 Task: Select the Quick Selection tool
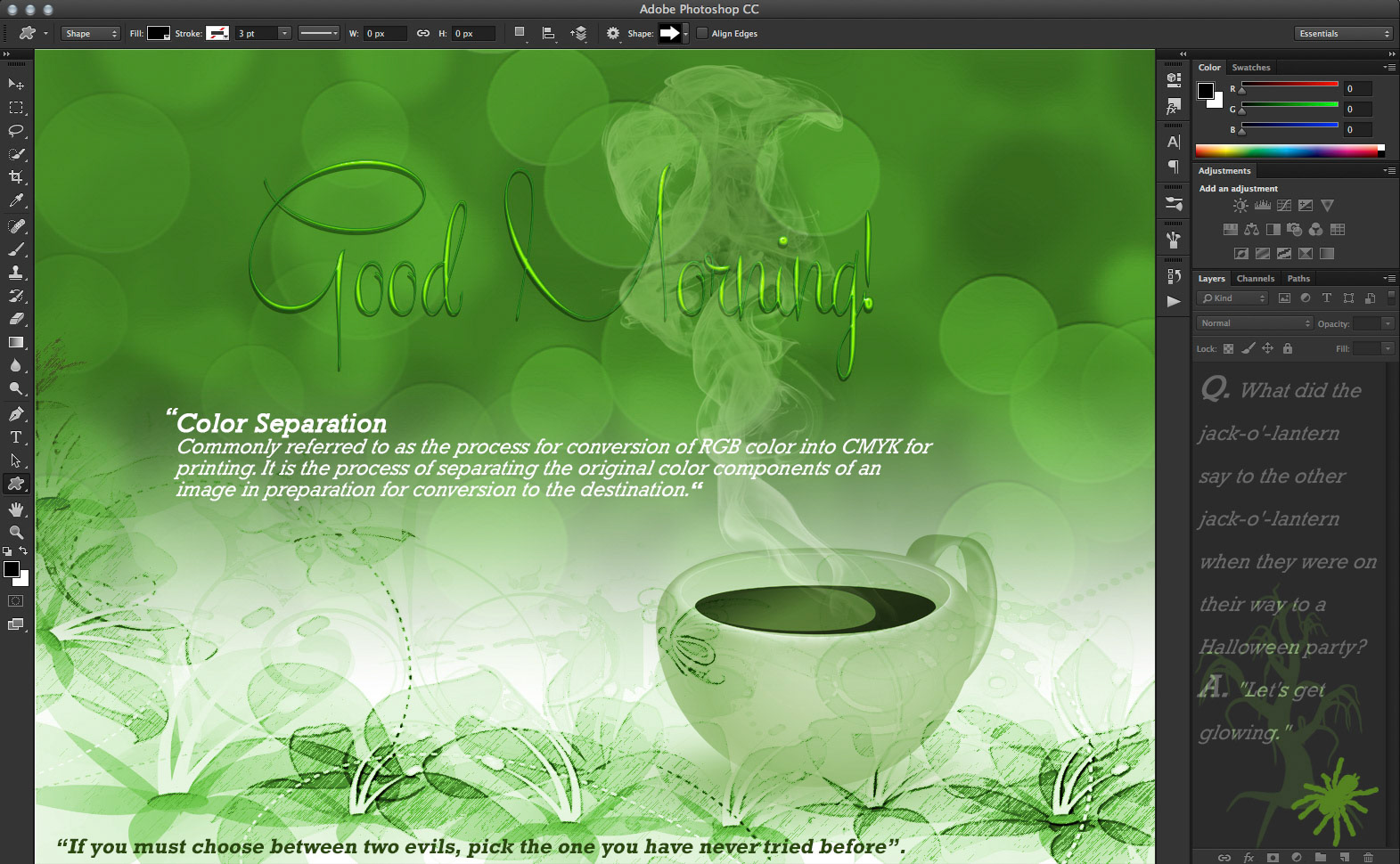tap(16, 154)
